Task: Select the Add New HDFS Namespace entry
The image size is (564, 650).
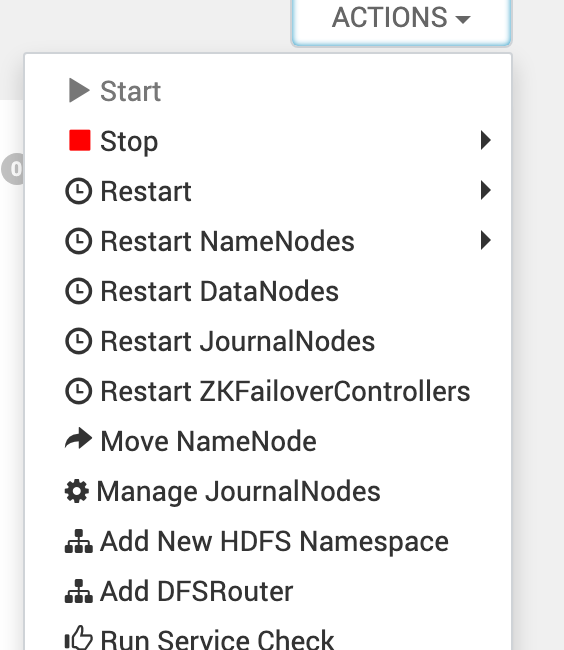Action: [x=268, y=541]
